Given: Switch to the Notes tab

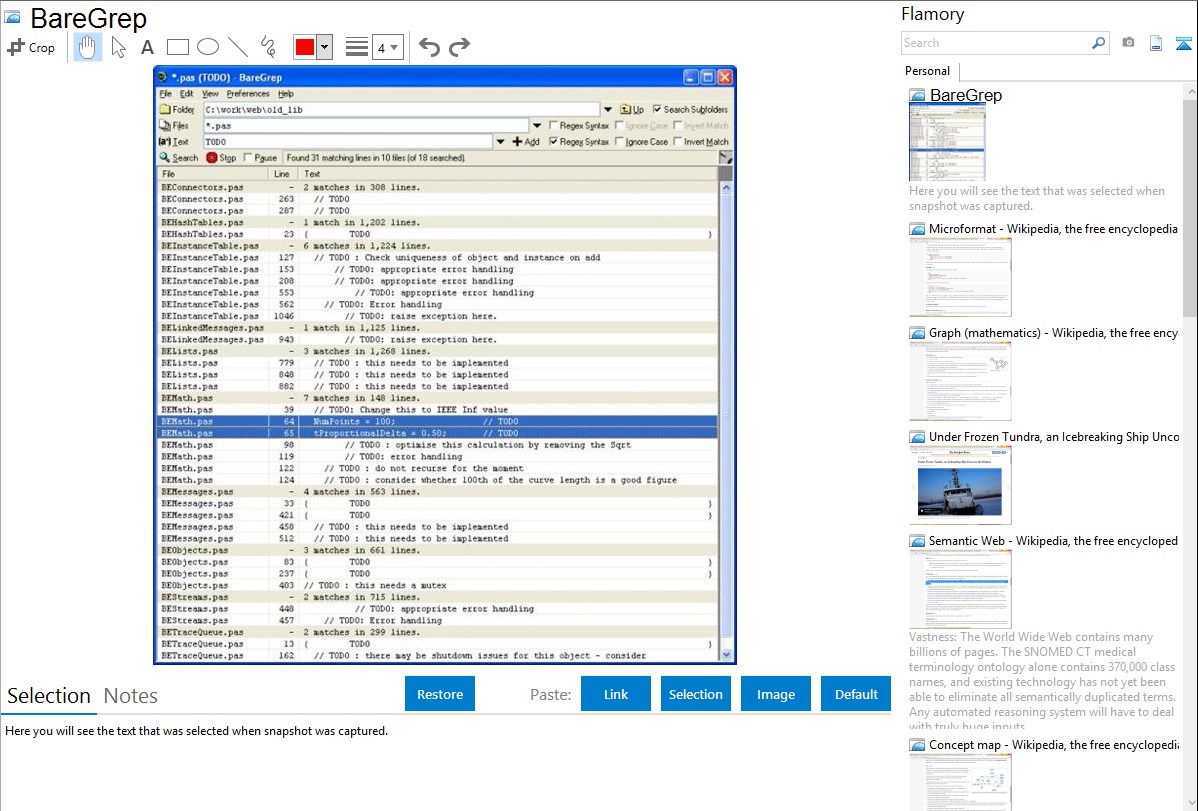Looking at the screenshot, I should pyautogui.click(x=131, y=696).
